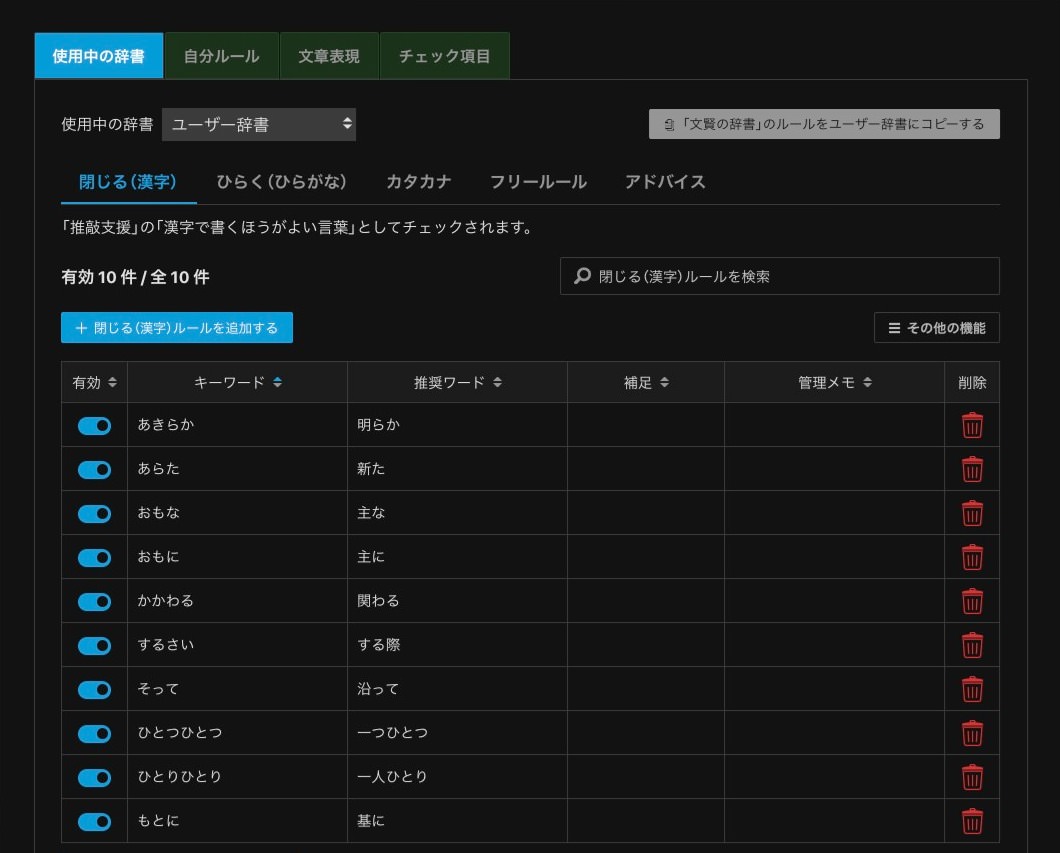Delete the ひとつひとつ rule via trash icon
The image size is (1060, 853).
pos(971,733)
